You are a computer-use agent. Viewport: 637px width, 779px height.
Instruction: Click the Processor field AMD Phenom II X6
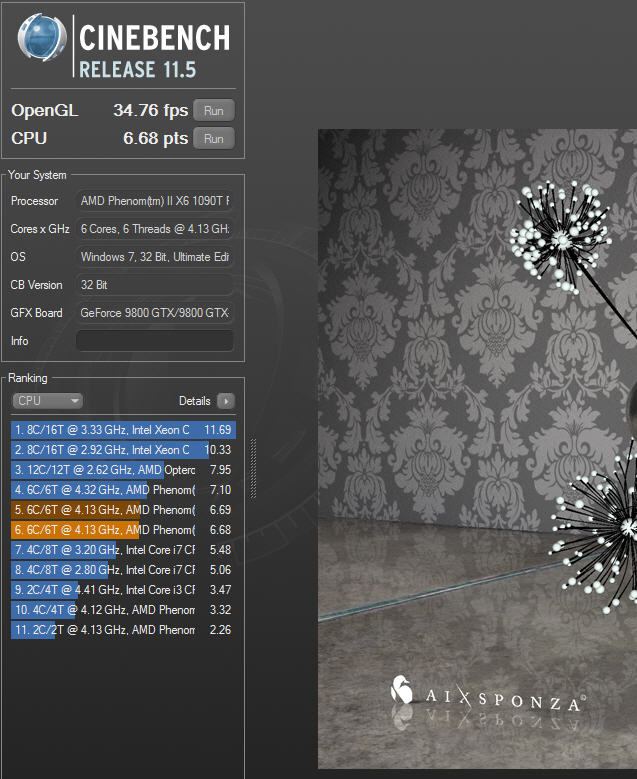click(x=155, y=201)
